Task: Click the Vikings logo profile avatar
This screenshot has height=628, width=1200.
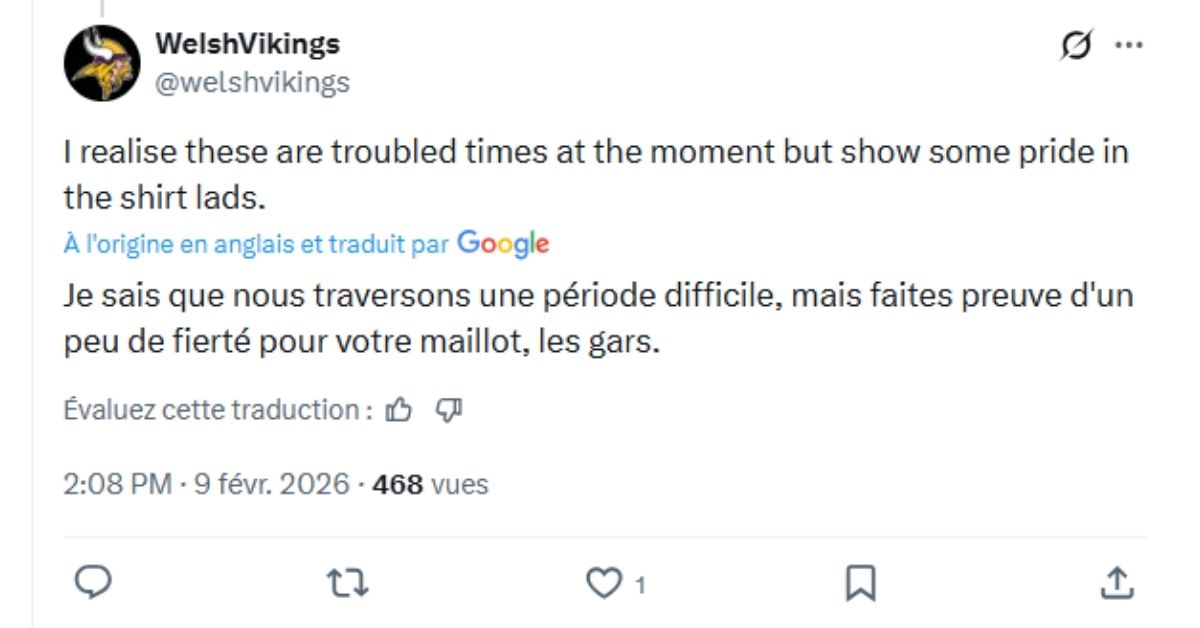Action: click(x=102, y=62)
